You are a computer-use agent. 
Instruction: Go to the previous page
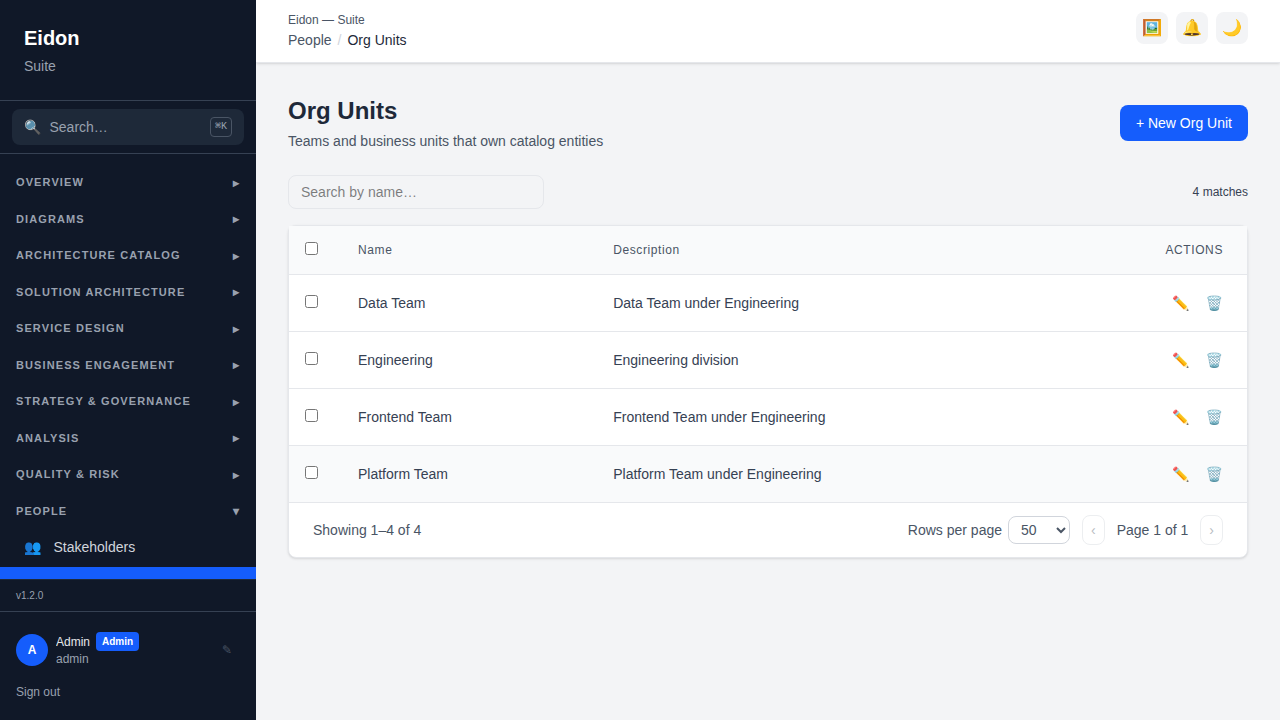1093,530
